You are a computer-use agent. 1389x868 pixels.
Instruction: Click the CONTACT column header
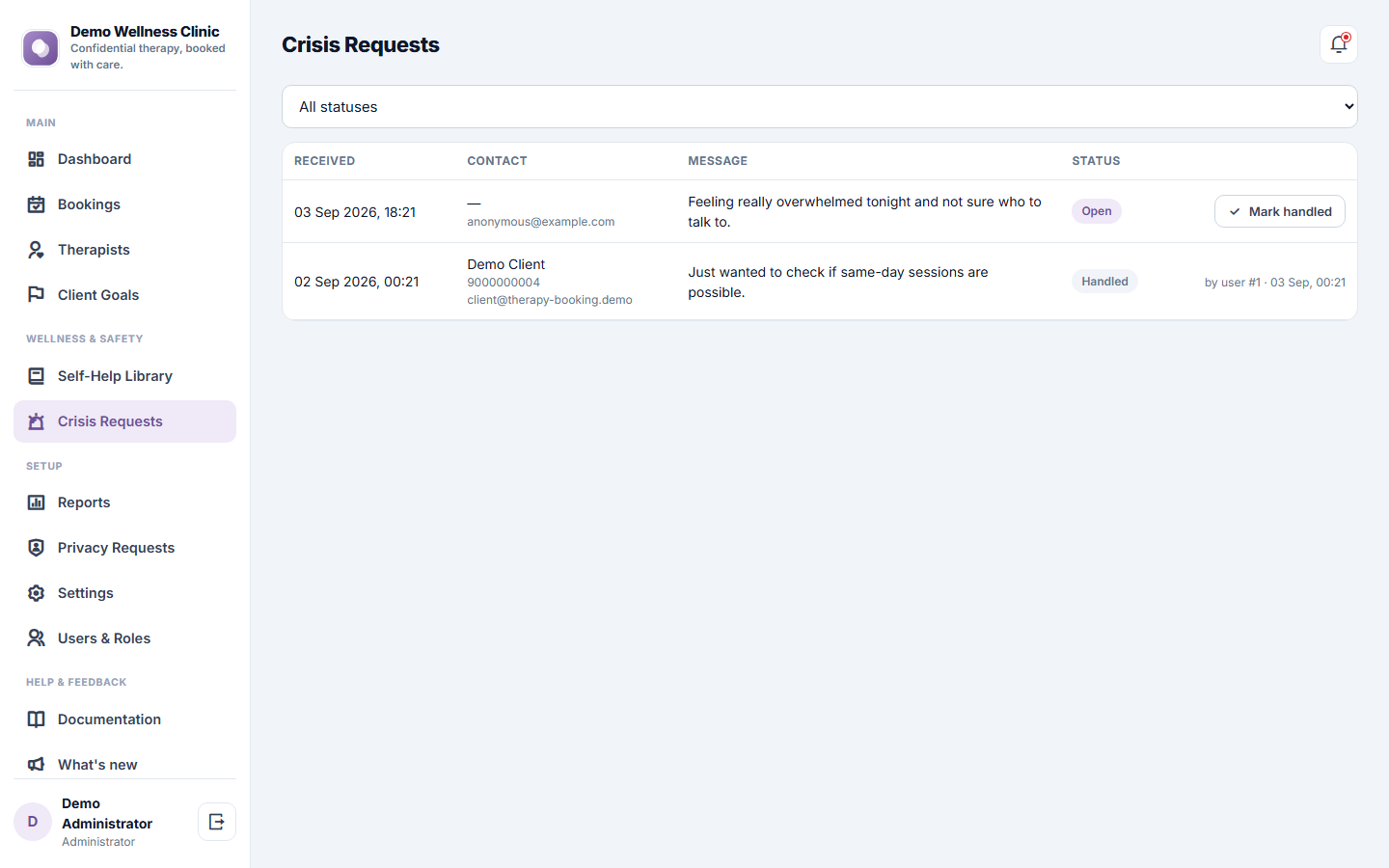point(497,161)
